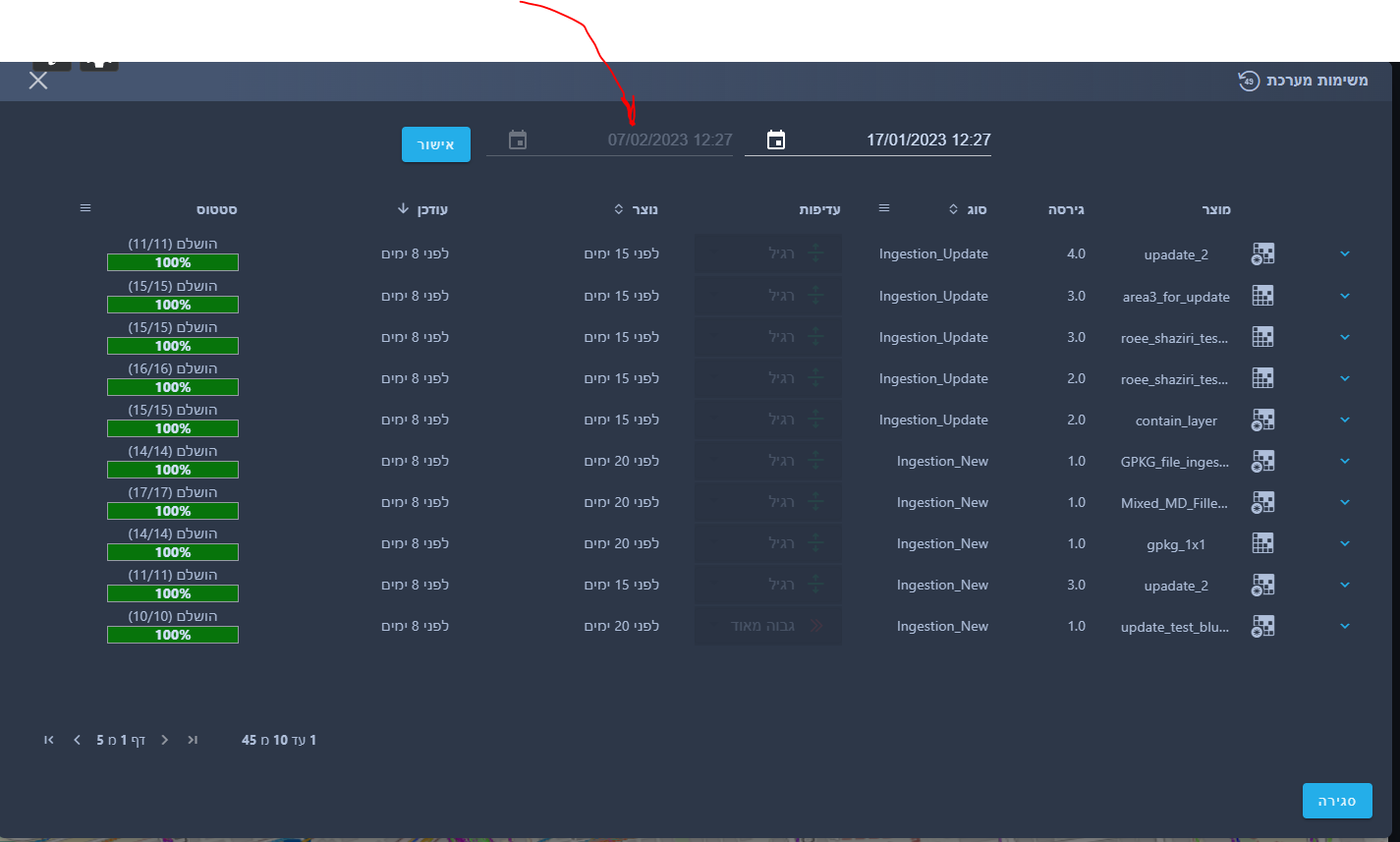Click the grid icon for Mixed_MD_Fille row
Screen dimensions: 1400x842
(x=1262, y=502)
